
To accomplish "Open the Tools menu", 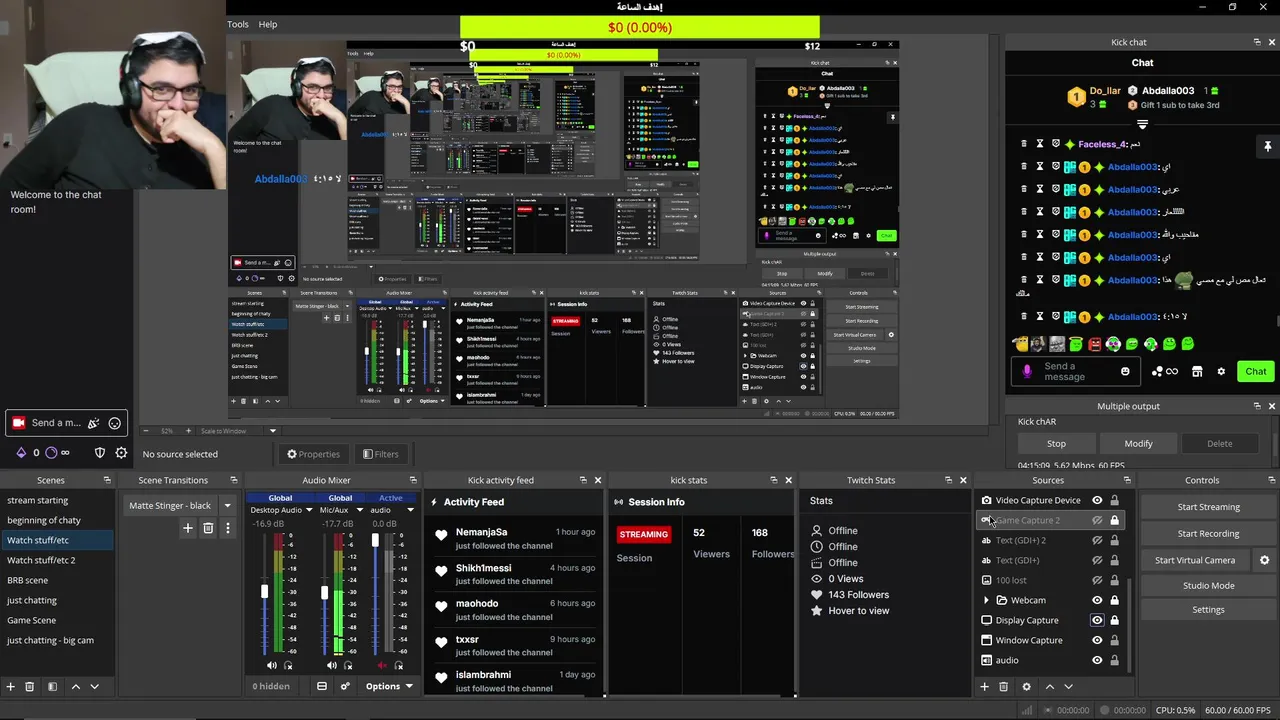I will pos(238,24).
